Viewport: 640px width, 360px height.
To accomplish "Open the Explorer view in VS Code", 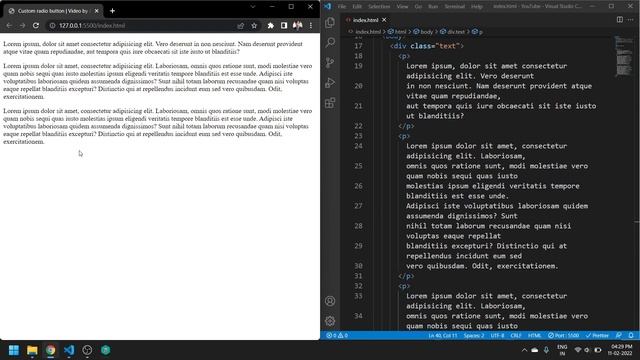I will click(330, 22).
